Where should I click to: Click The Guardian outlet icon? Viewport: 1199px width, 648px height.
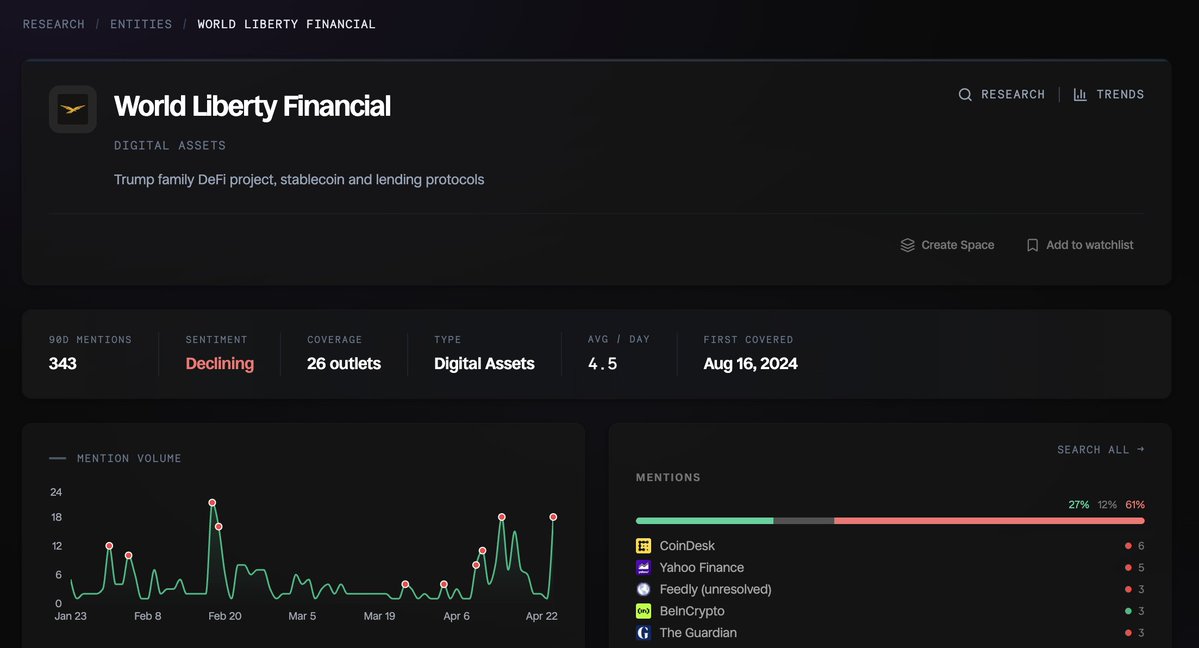[643, 633]
